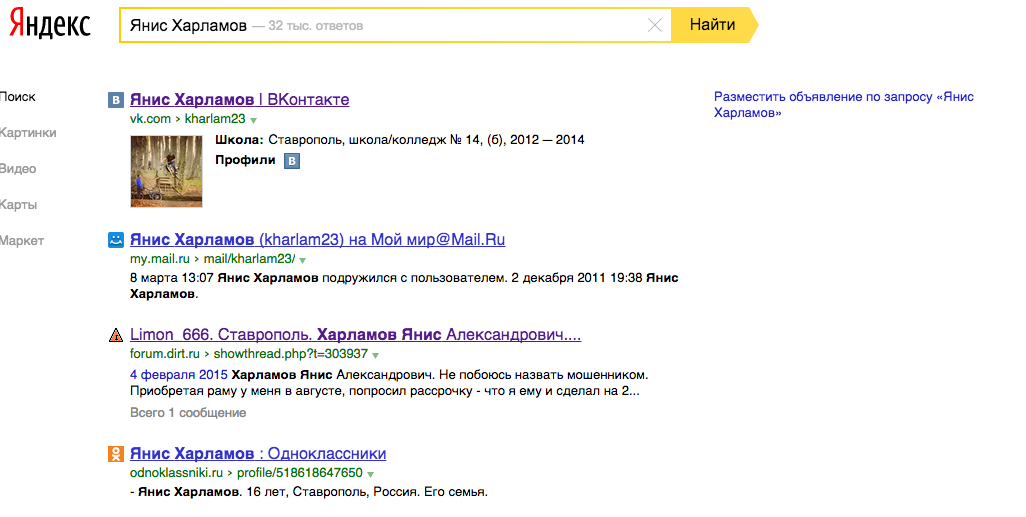Screen dimensions: 1026x517
Task: Switch to the Маркет tab
Action: (22, 241)
